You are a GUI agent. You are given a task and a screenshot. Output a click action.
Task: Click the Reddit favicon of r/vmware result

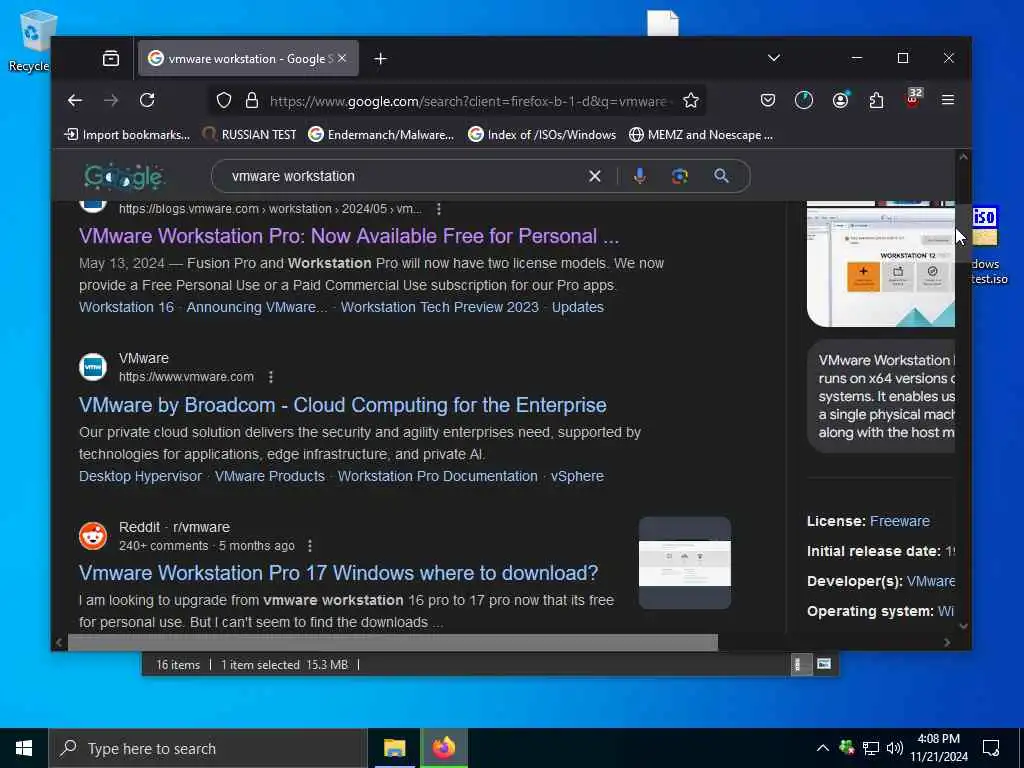(x=93, y=536)
